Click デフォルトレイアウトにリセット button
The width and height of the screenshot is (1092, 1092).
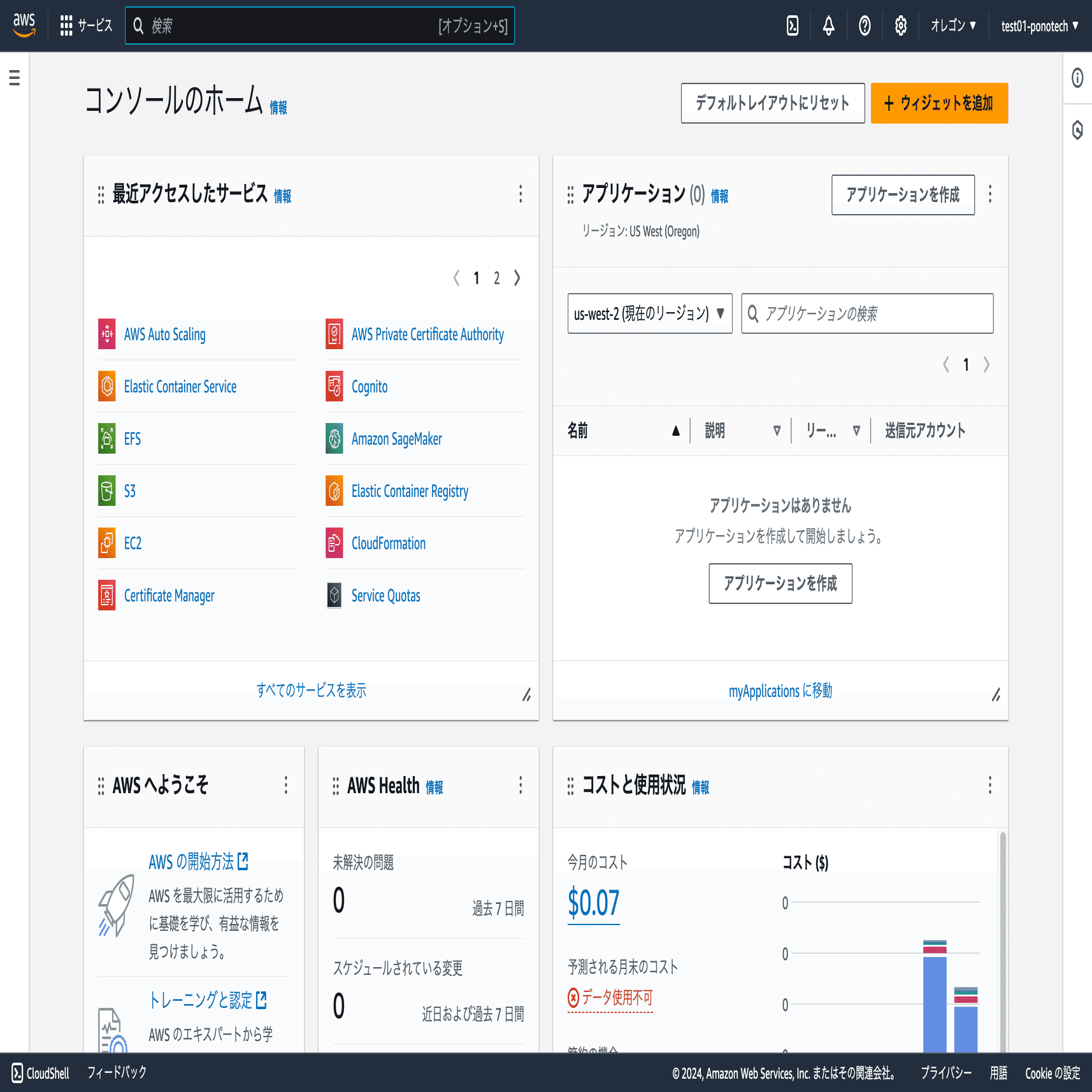[773, 103]
